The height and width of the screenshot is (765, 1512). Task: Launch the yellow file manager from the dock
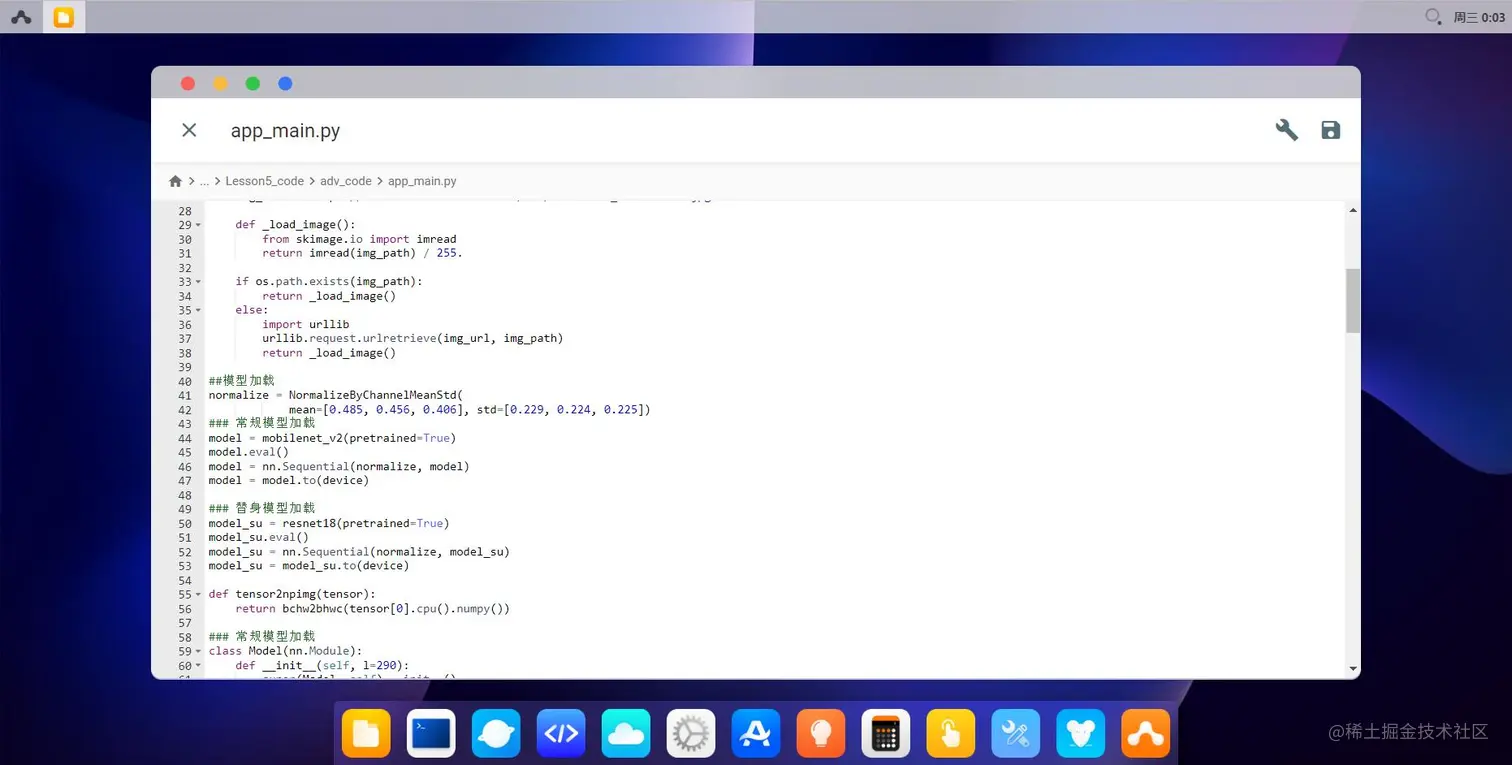click(x=366, y=734)
